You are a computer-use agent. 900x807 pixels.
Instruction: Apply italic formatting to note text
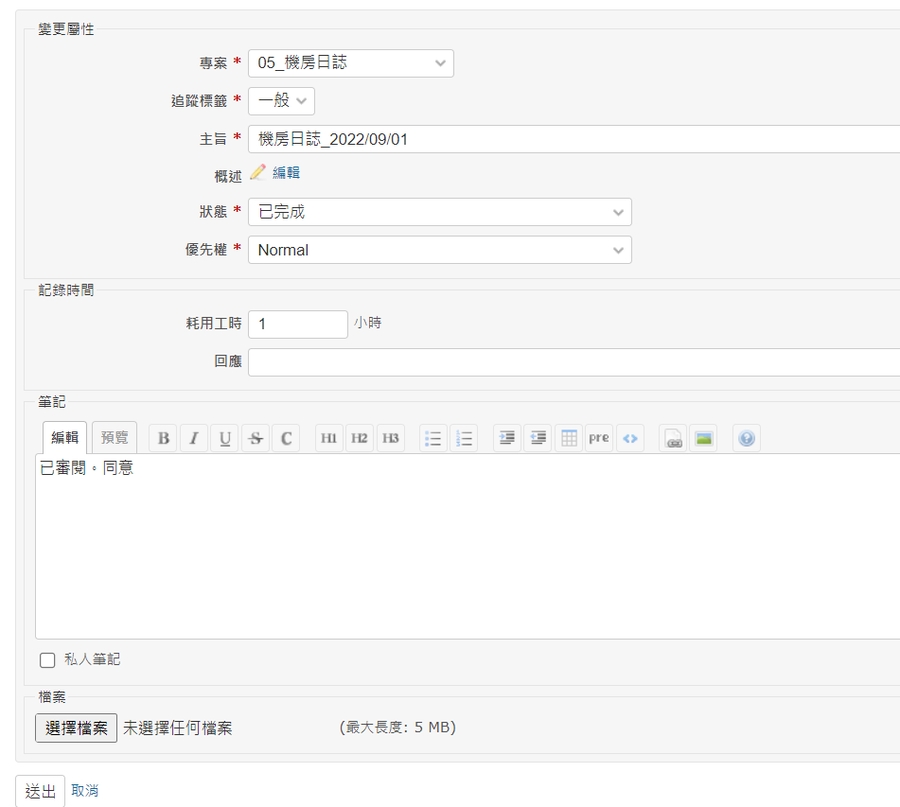pyautogui.click(x=194, y=438)
